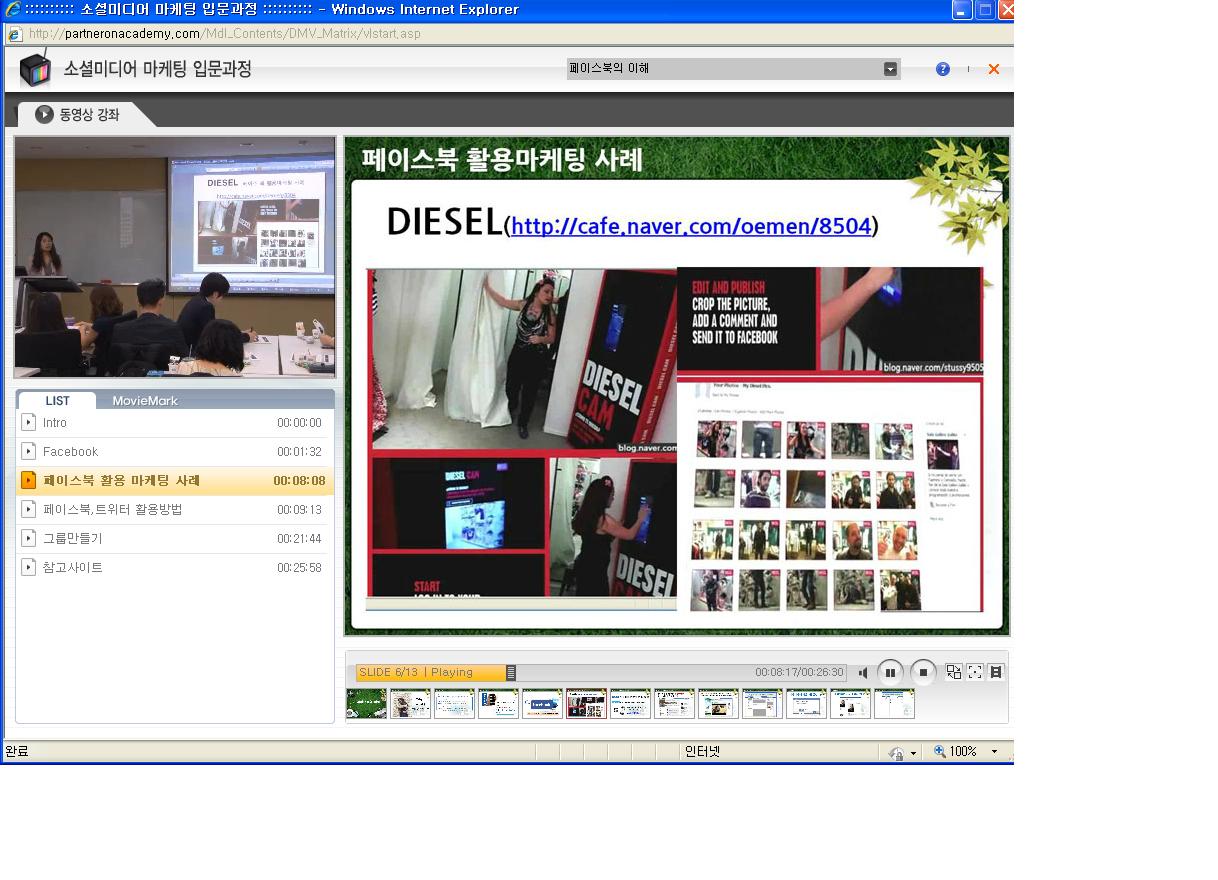The width and height of the screenshot is (1218, 880).
Task: Go to the 그룹만들기 chapter
Action: click(x=175, y=539)
